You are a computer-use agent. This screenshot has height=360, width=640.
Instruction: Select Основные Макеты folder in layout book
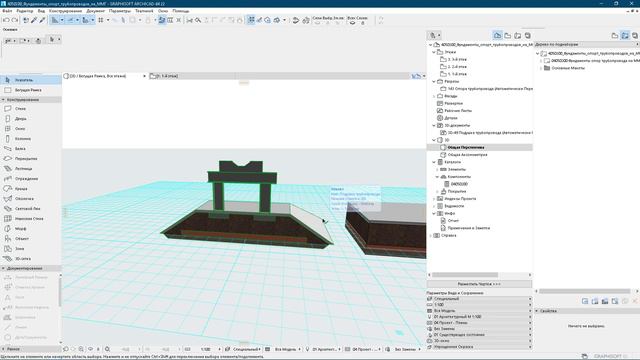[568, 68]
